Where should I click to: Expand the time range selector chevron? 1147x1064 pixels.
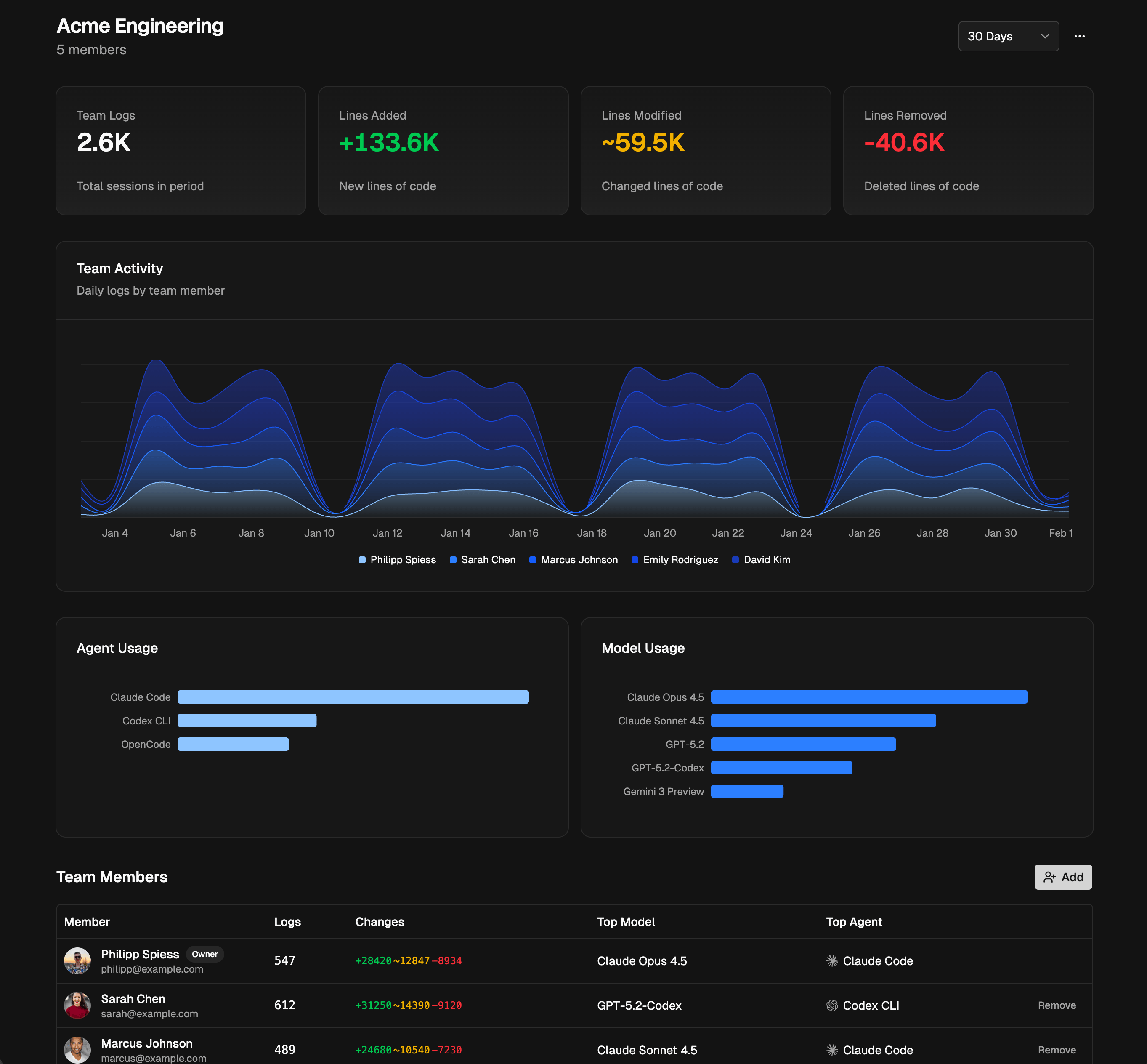[1045, 36]
